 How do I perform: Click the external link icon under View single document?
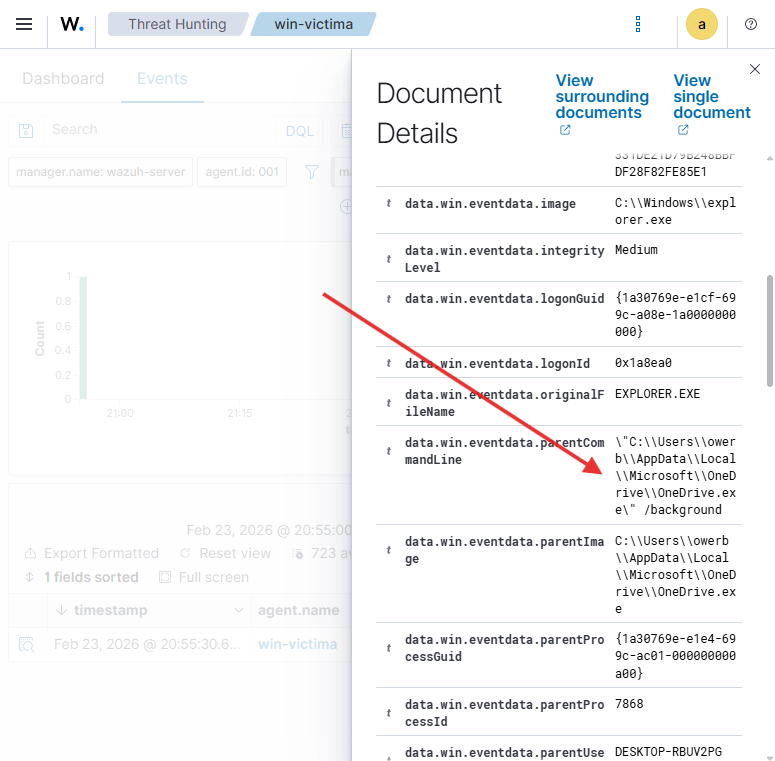(x=683, y=130)
